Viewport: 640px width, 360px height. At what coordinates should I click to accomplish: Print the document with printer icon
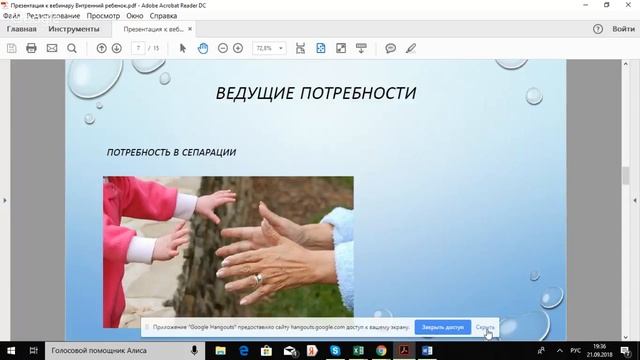tap(31, 48)
